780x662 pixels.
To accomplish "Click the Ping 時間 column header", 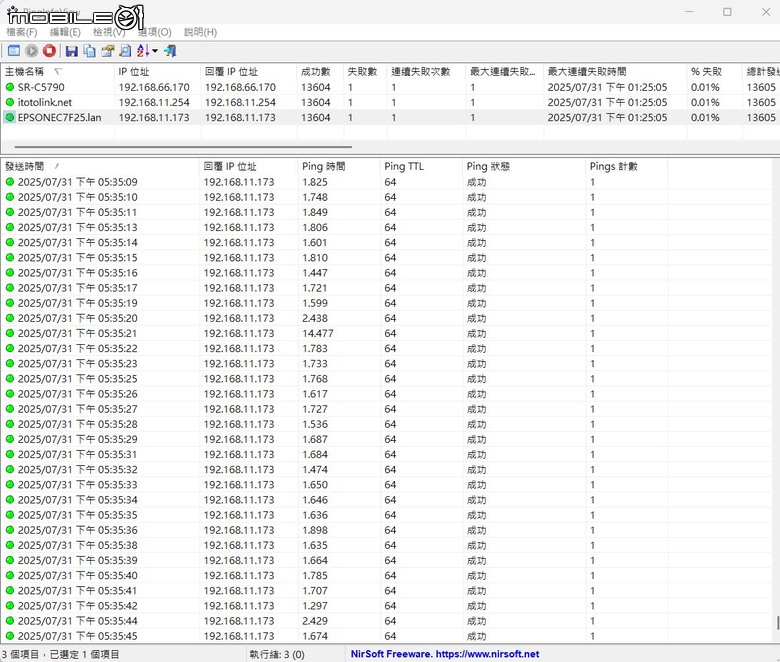I will tap(339, 167).
